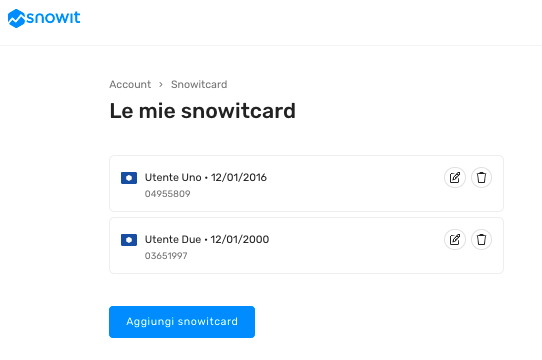542x360 pixels.
Task: Go back to the Account breadcrumb
Action: point(130,84)
